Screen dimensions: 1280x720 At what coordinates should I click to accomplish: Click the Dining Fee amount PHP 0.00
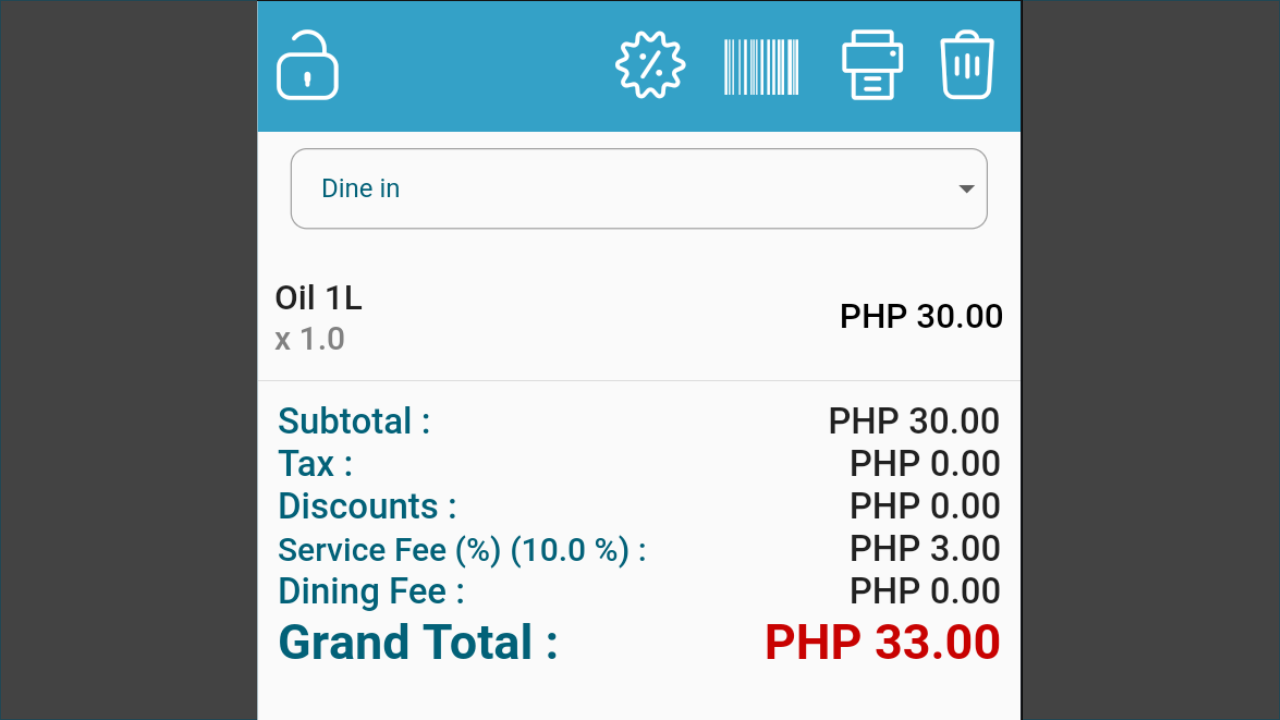click(924, 591)
